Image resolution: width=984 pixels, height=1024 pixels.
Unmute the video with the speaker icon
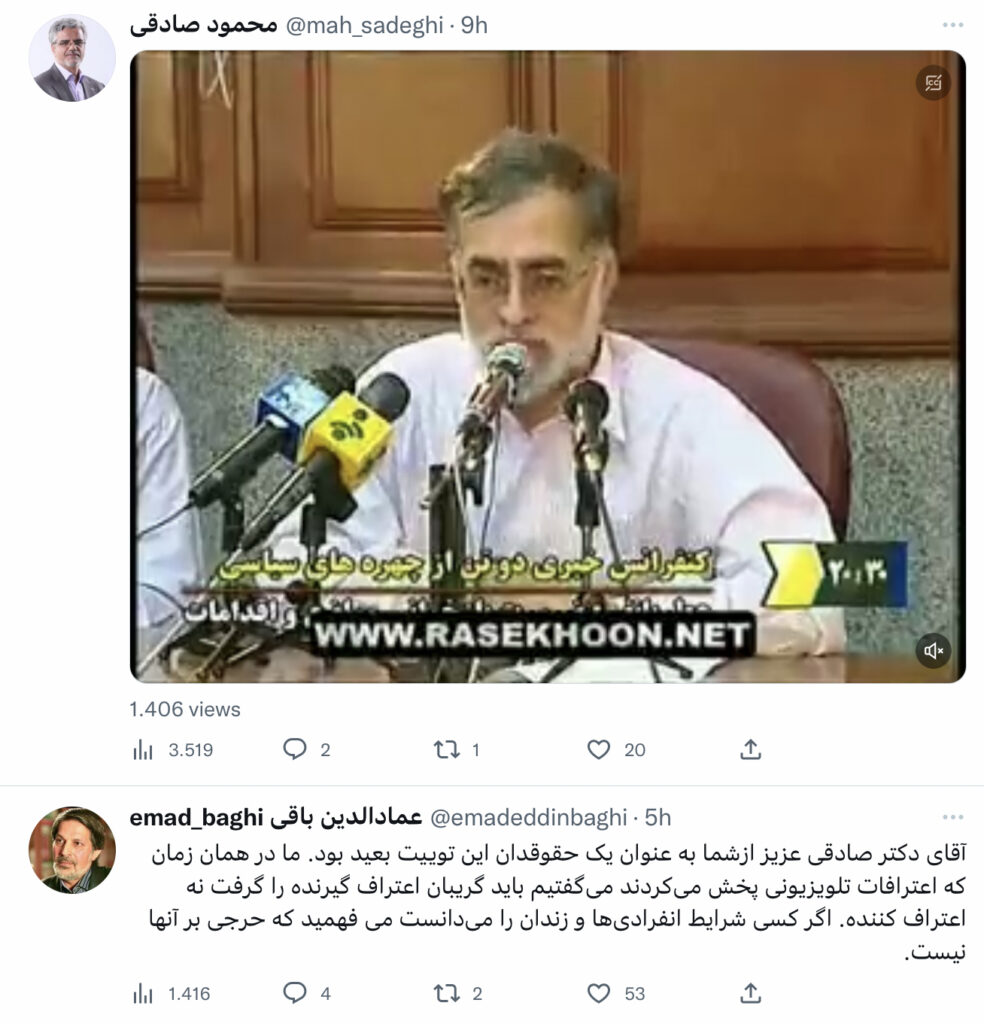pos(933,650)
